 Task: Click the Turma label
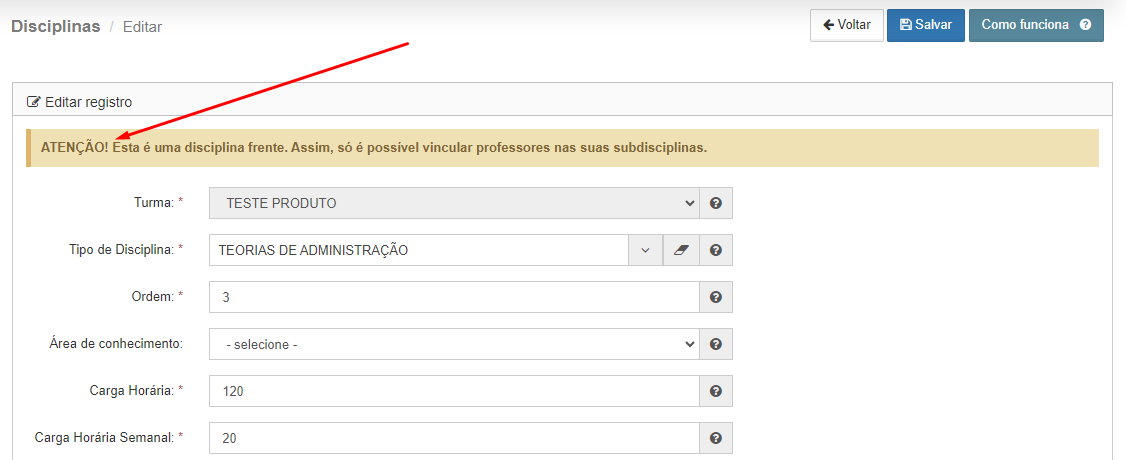coord(159,203)
